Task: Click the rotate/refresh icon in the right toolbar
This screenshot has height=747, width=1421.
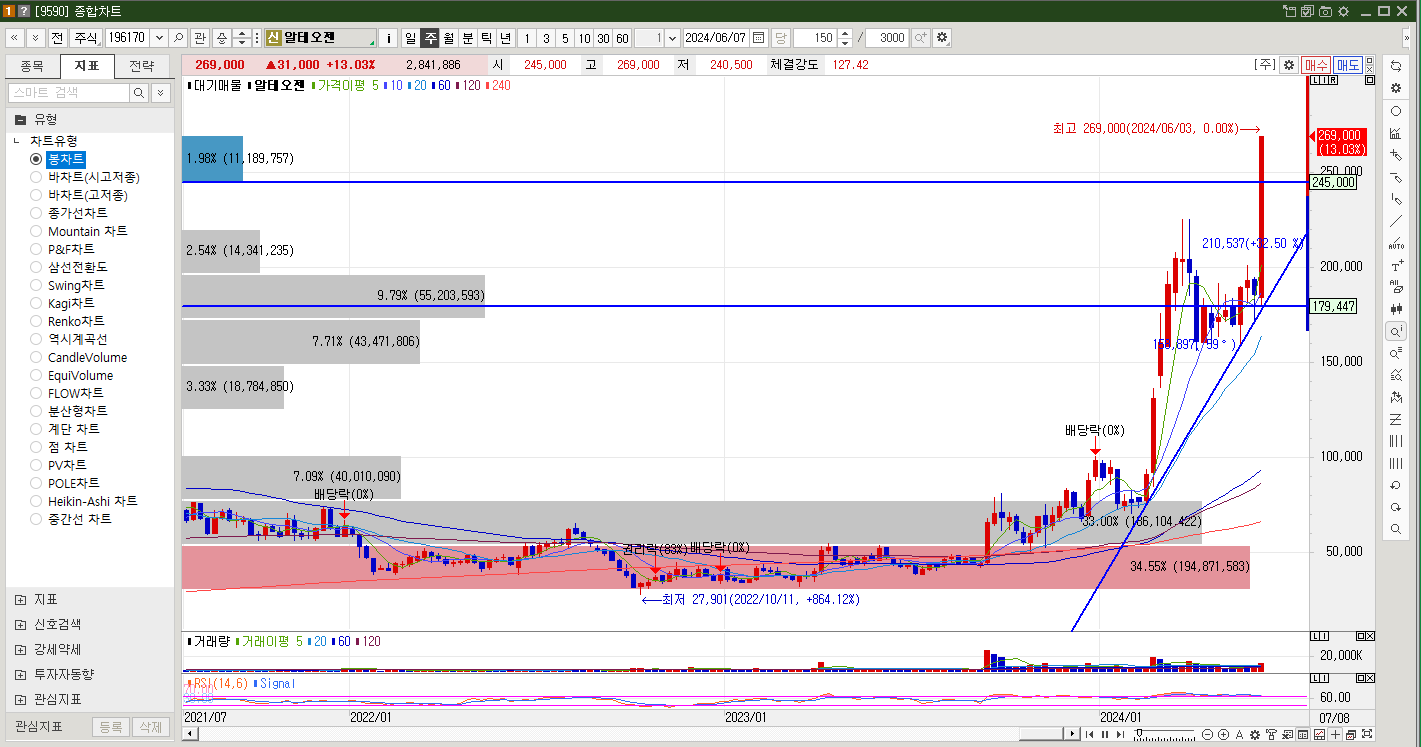Action: [x=1396, y=65]
